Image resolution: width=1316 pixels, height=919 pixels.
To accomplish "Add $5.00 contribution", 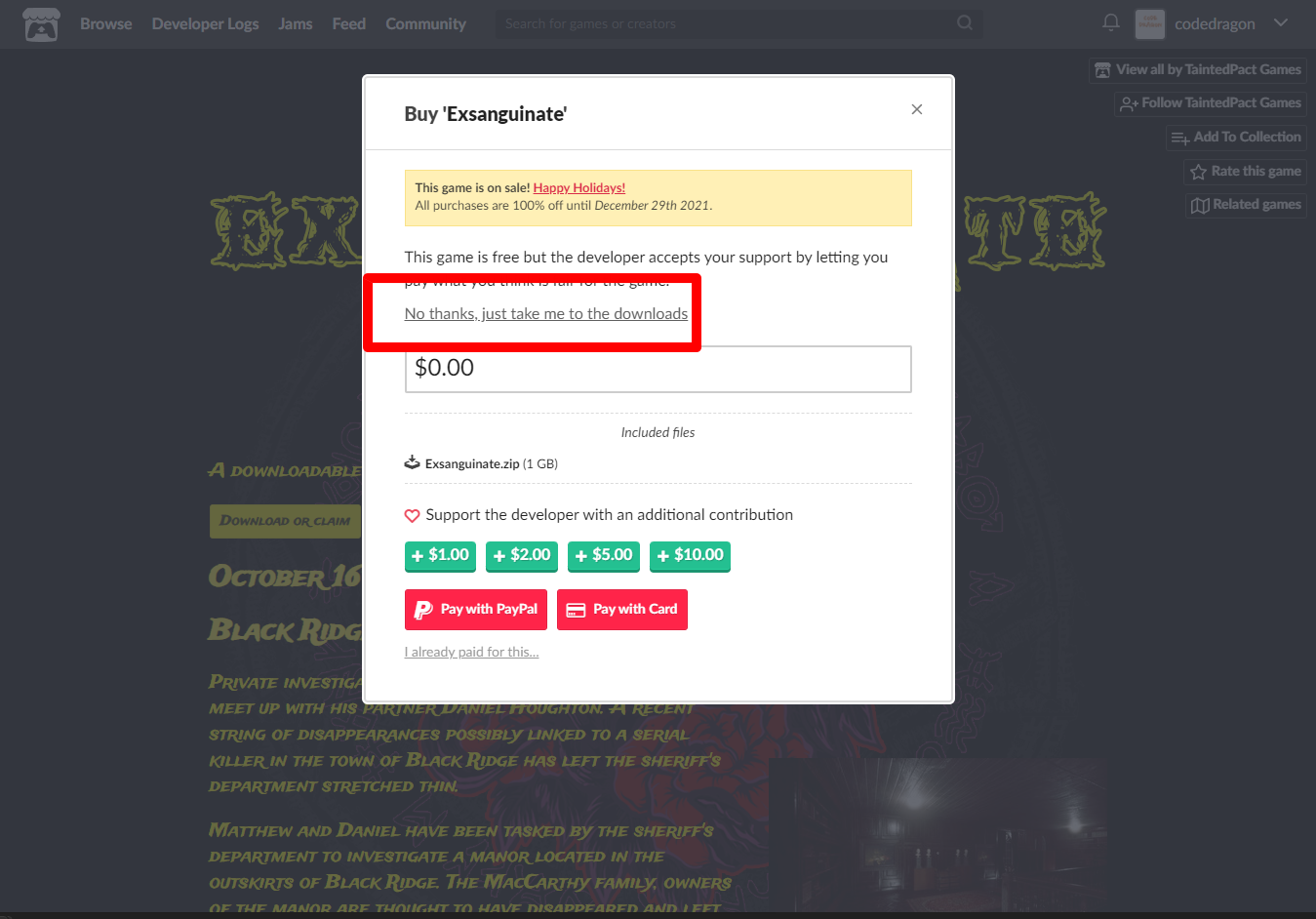I will click(604, 556).
